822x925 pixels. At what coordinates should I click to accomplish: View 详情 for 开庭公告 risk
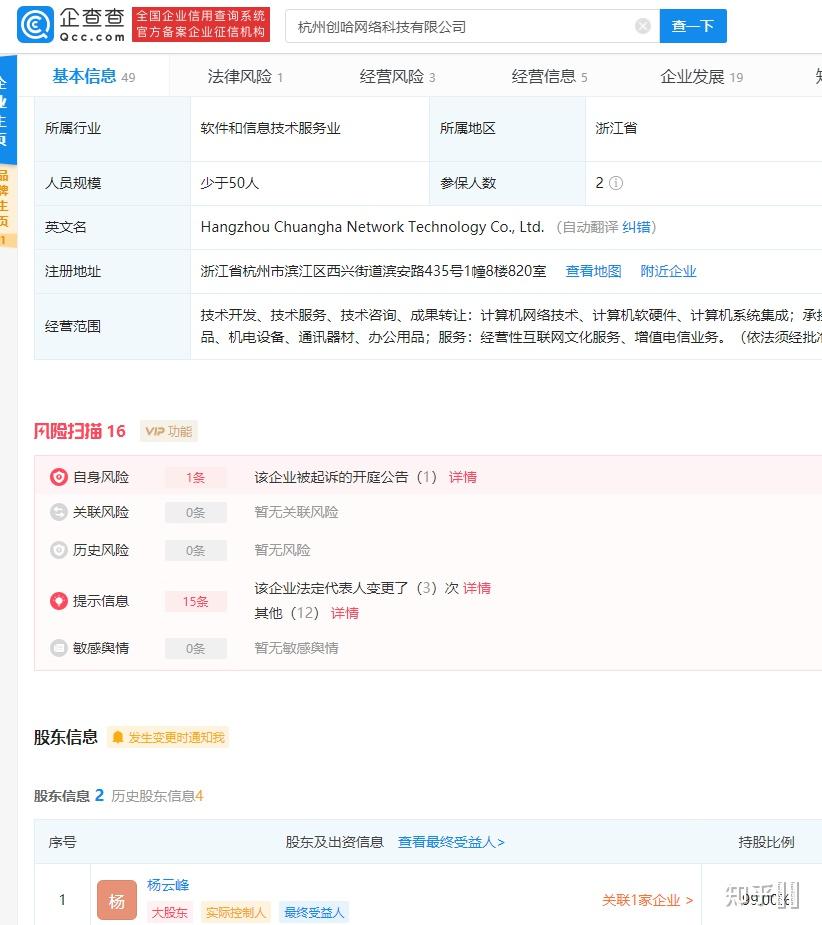point(463,477)
